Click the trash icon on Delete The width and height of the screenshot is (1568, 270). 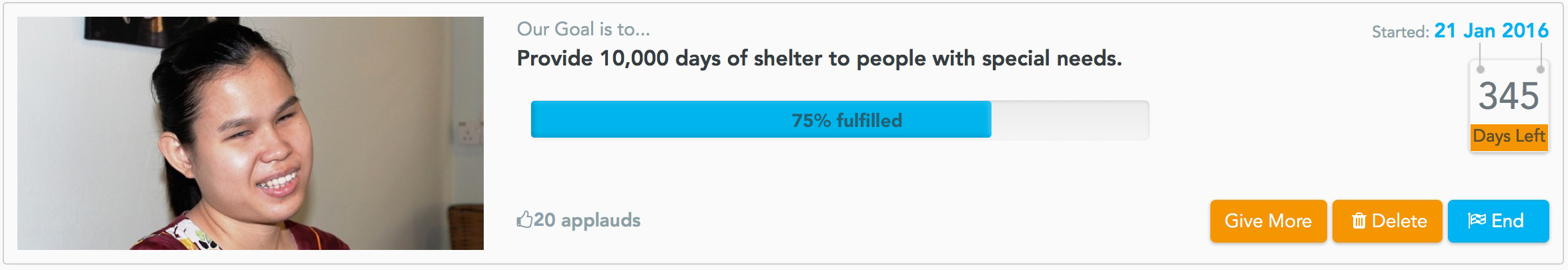(x=1358, y=221)
